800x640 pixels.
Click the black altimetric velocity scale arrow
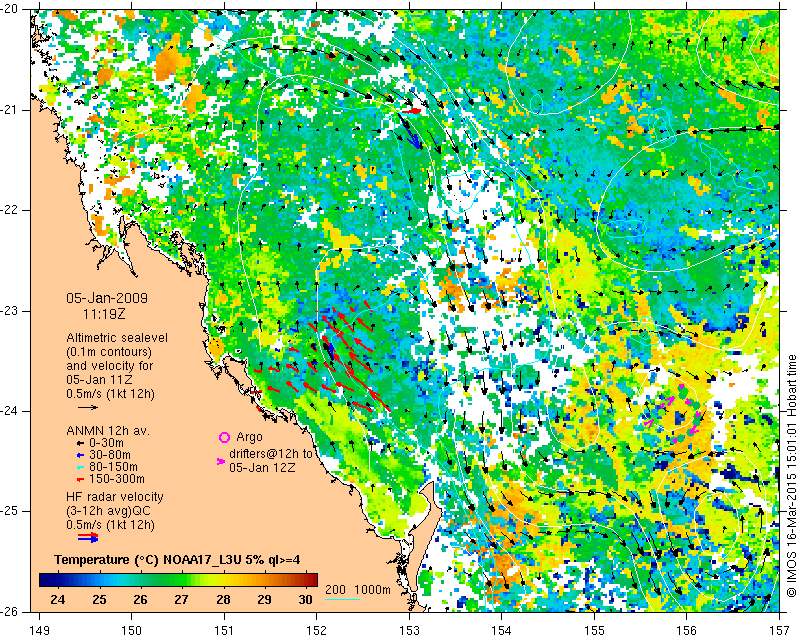point(88,407)
